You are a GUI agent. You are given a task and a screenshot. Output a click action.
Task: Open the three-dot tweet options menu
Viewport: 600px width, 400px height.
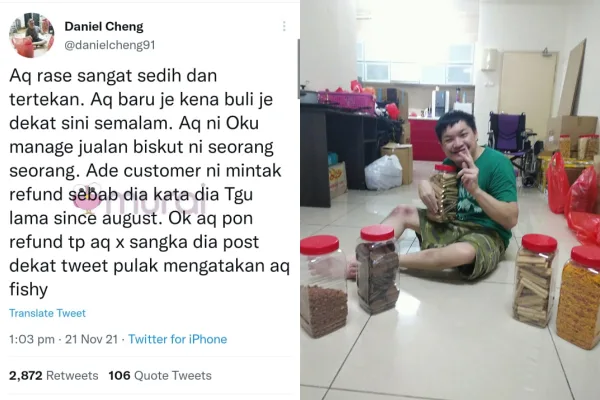(x=284, y=26)
